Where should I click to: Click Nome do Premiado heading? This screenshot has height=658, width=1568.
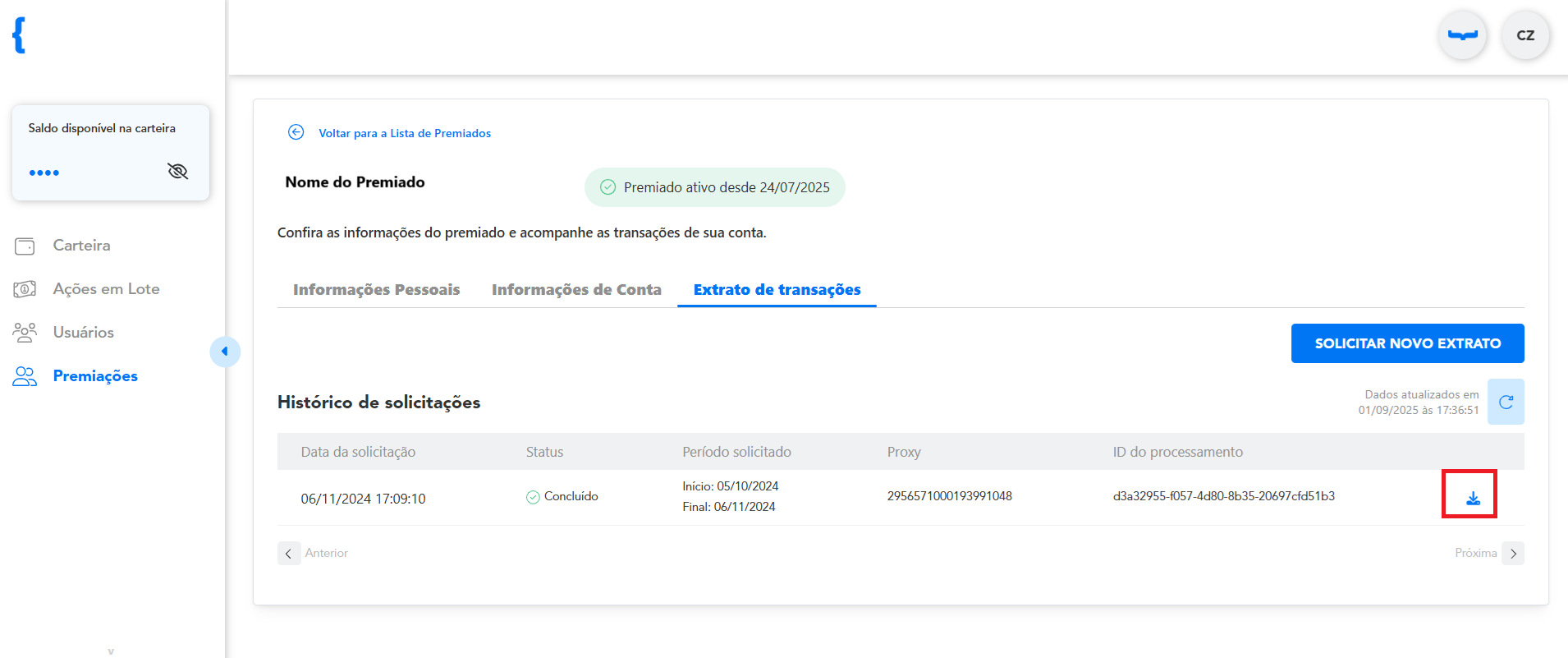click(355, 182)
